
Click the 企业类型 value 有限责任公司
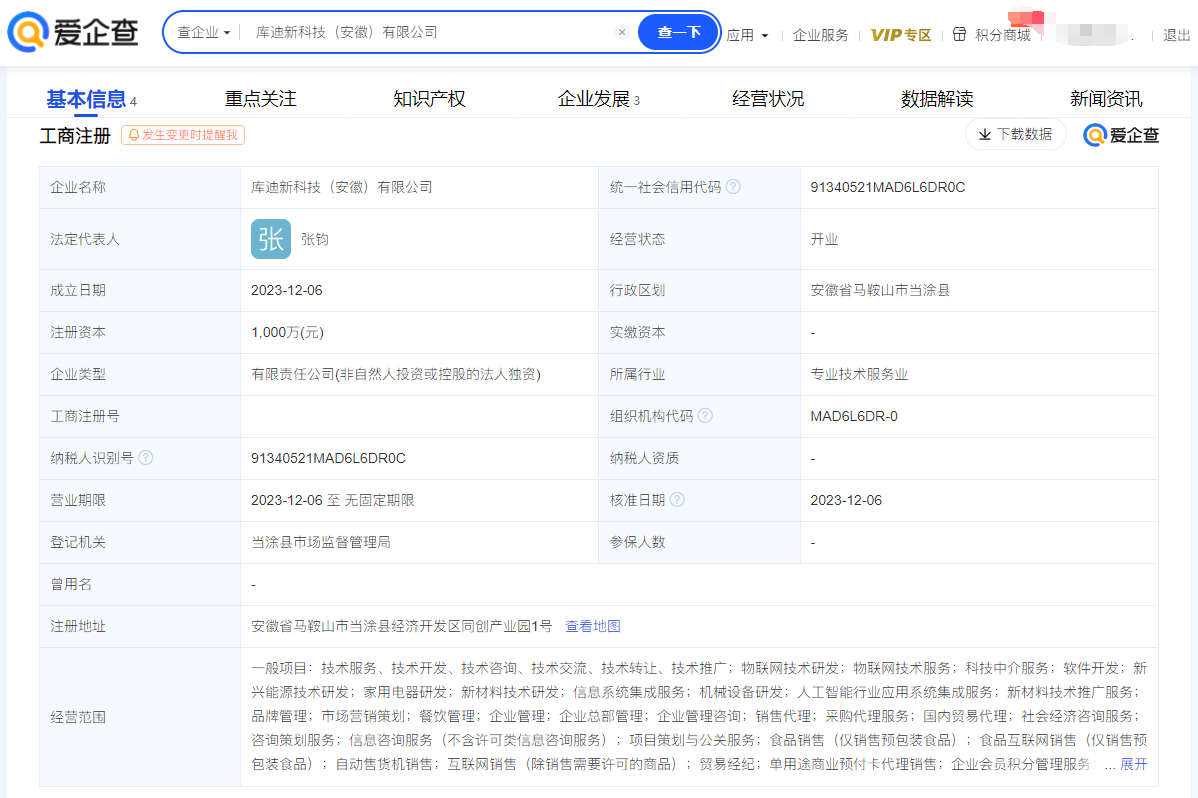(x=396, y=375)
